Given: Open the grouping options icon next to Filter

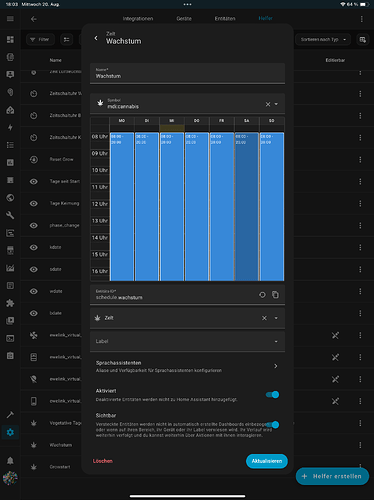Looking at the screenshot, I should (x=67, y=40).
